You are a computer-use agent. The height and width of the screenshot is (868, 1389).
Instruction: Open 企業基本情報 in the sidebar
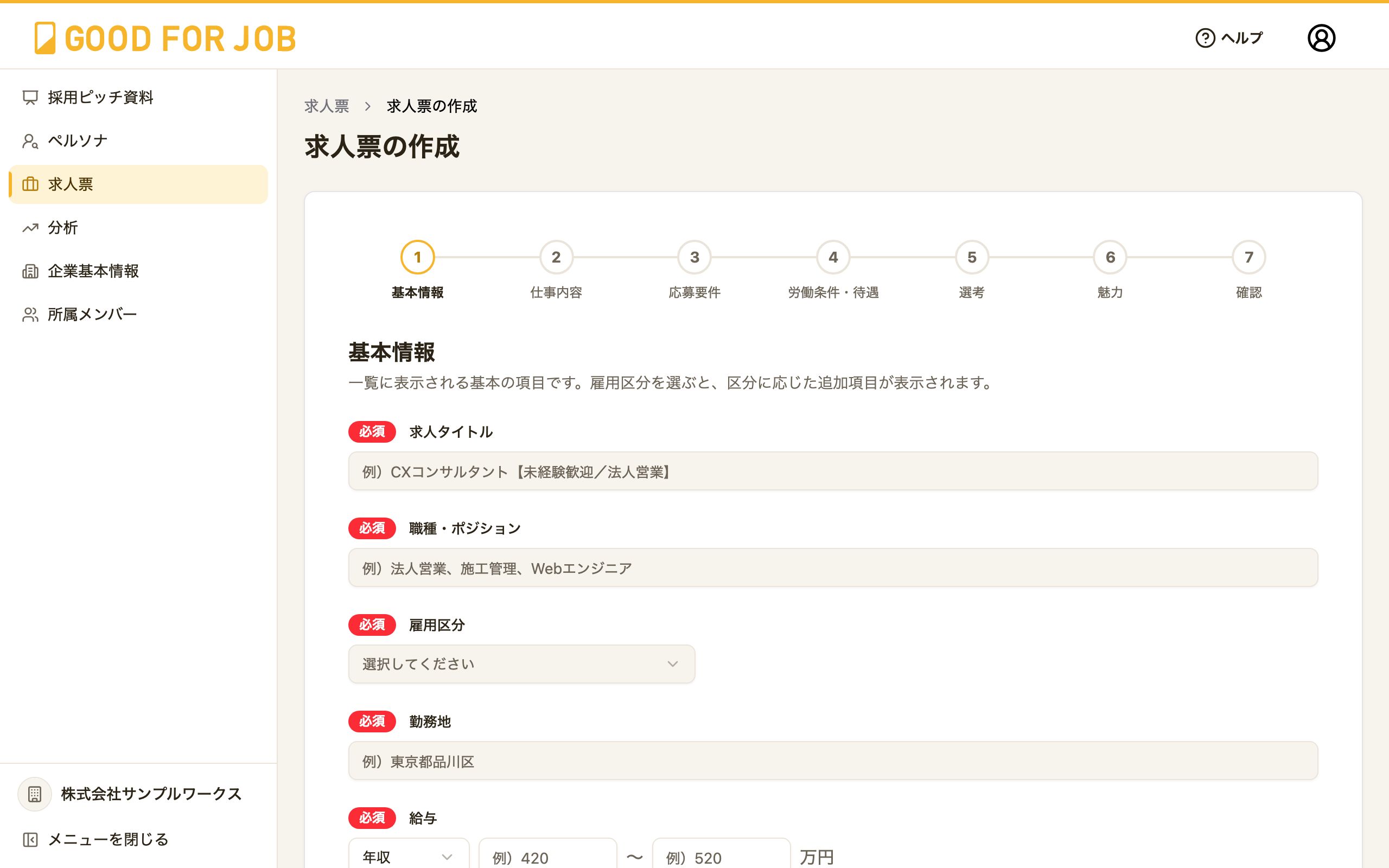(138, 271)
